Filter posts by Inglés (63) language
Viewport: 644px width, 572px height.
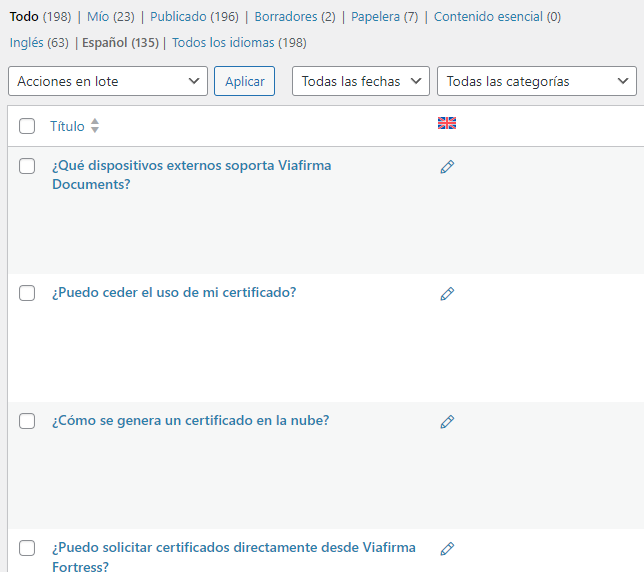click(x=39, y=43)
